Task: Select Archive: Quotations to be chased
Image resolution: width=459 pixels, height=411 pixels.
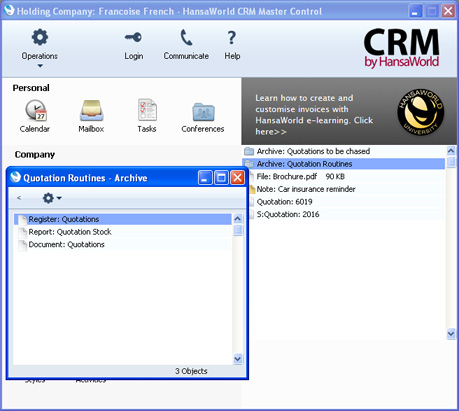Action: point(344,151)
